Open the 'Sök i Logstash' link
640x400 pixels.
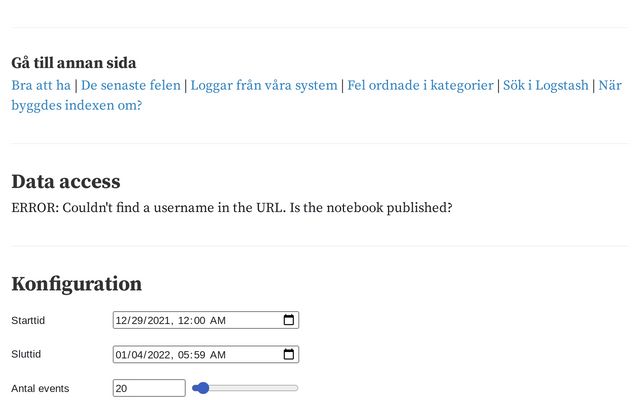point(545,85)
